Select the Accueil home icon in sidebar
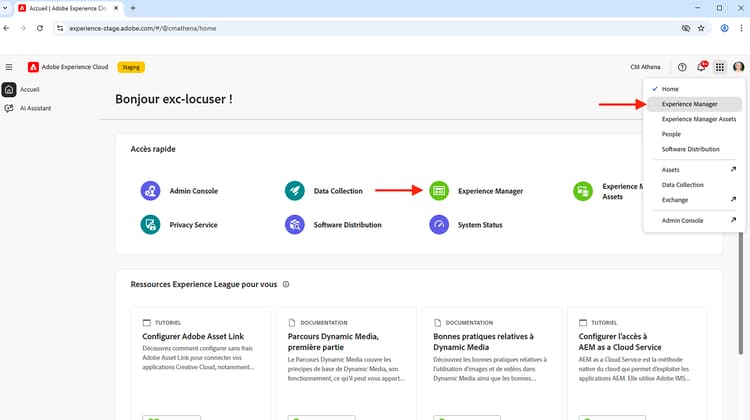Image resolution: width=750 pixels, height=420 pixels. coord(9,89)
